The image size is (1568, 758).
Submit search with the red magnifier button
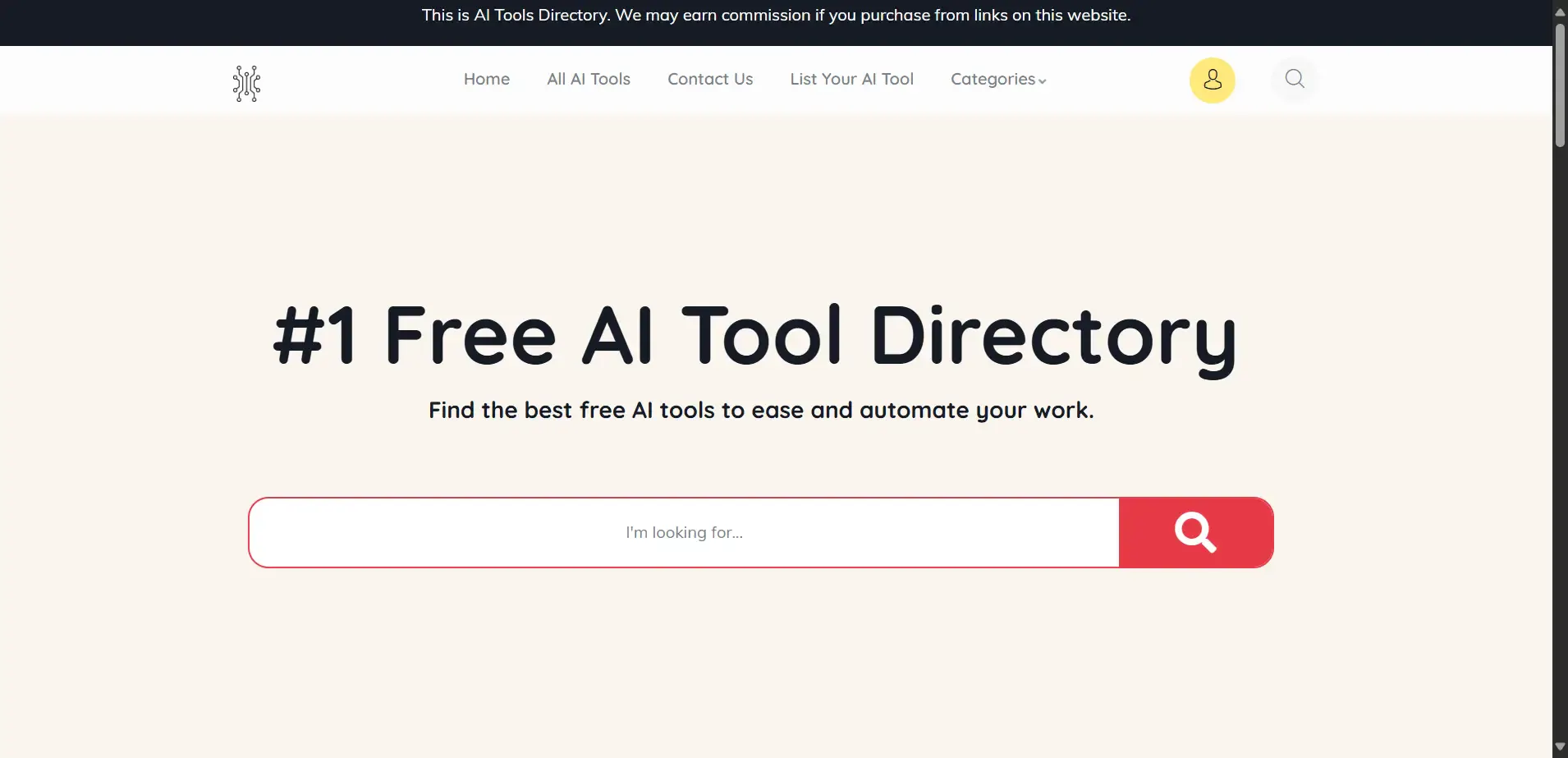click(1196, 532)
